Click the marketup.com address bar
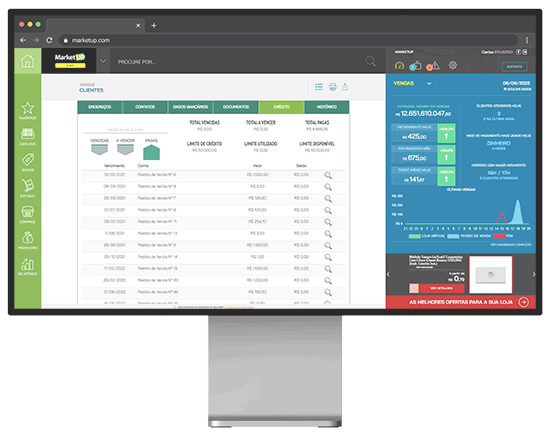The width and height of the screenshot is (550, 436). click(288, 40)
